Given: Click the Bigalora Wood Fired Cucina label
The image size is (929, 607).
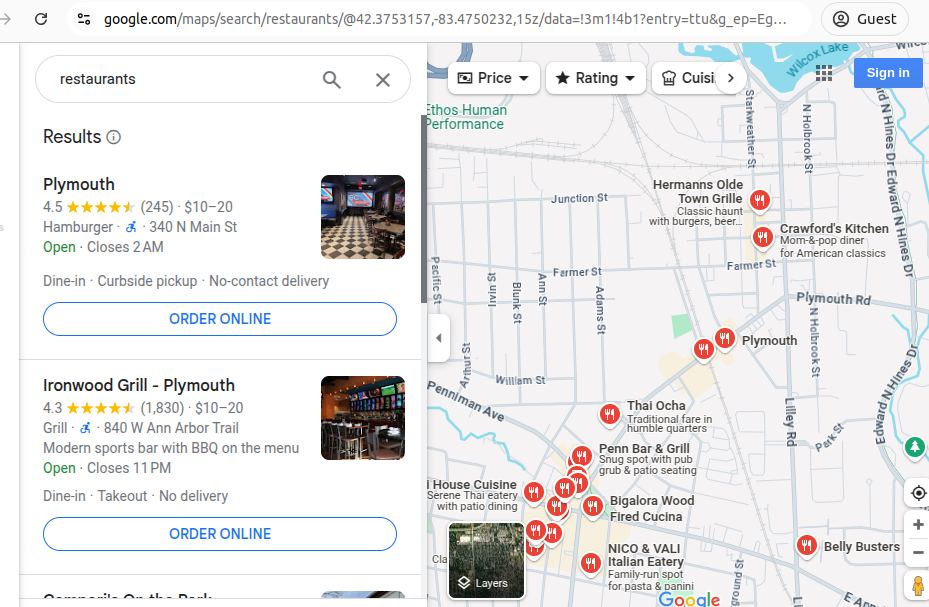Looking at the screenshot, I should [x=652, y=509].
